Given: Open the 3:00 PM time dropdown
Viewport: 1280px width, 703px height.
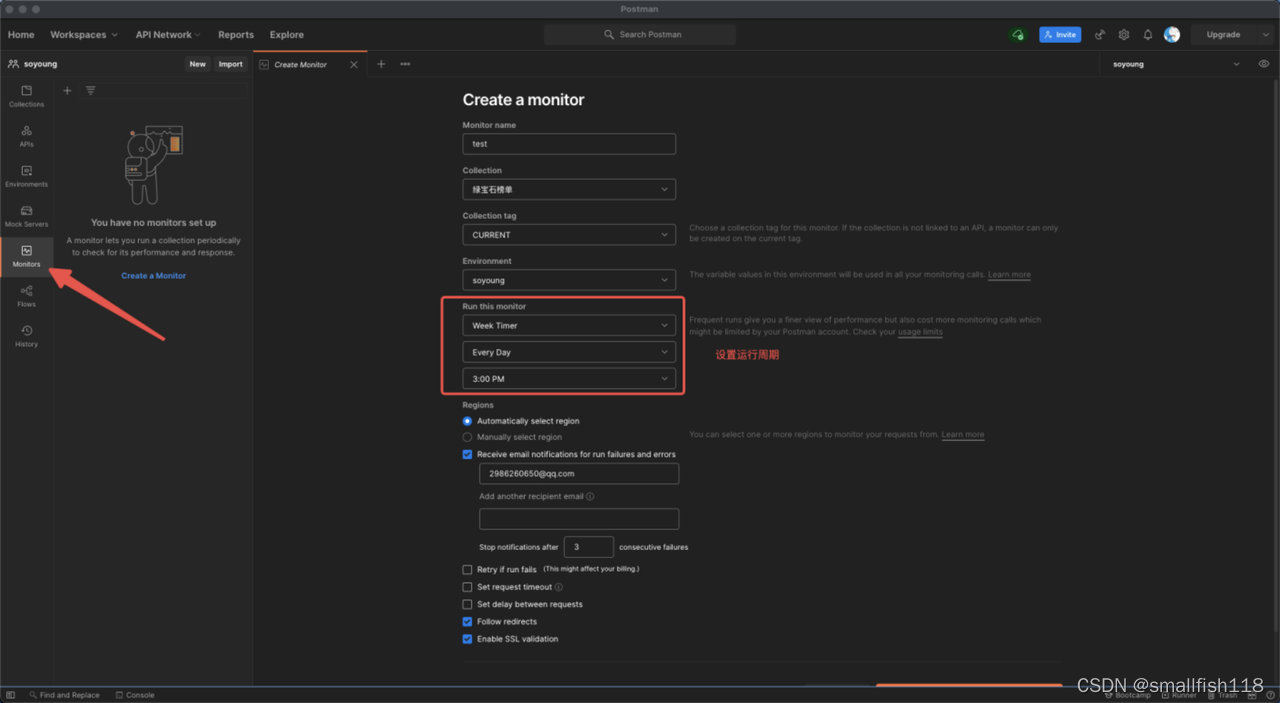Looking at the screenshot, I should click(569, 379).
